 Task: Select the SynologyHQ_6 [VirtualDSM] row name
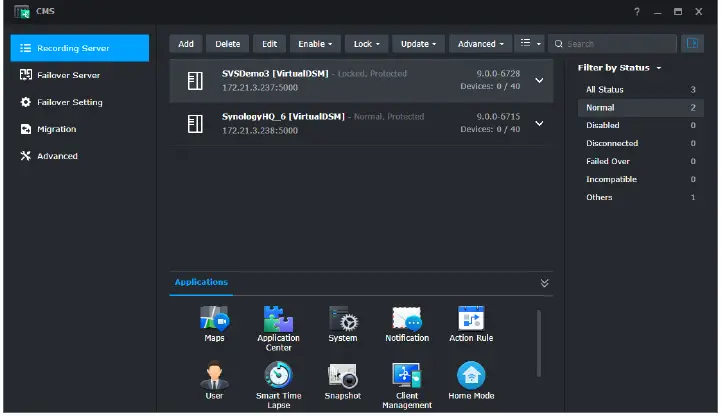[x=283, y=117]
